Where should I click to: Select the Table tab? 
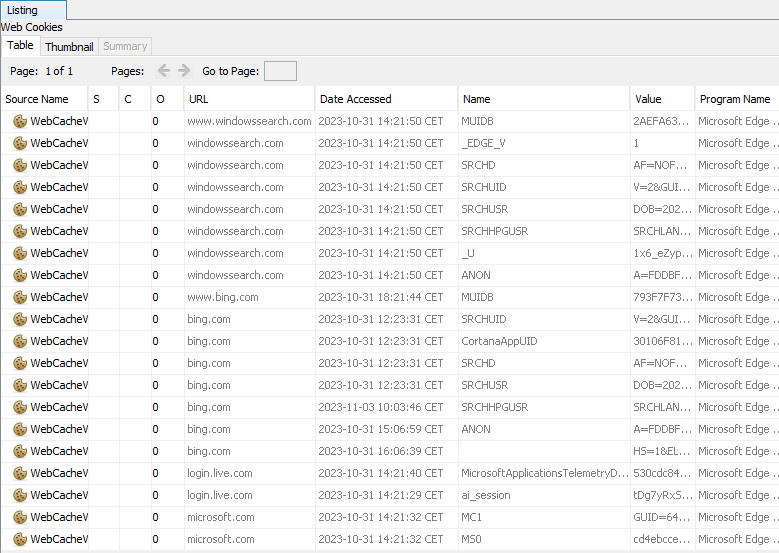pos(20,46)
